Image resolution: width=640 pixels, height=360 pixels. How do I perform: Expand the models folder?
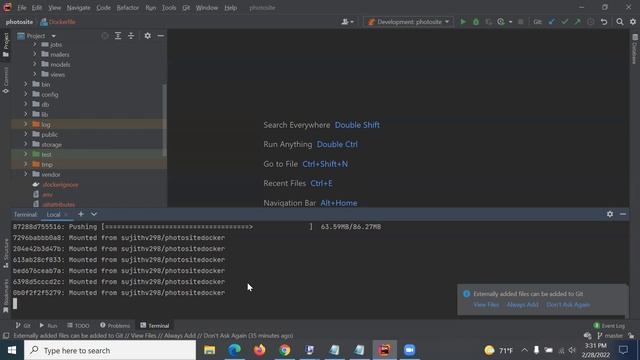(x=34, y=64)
